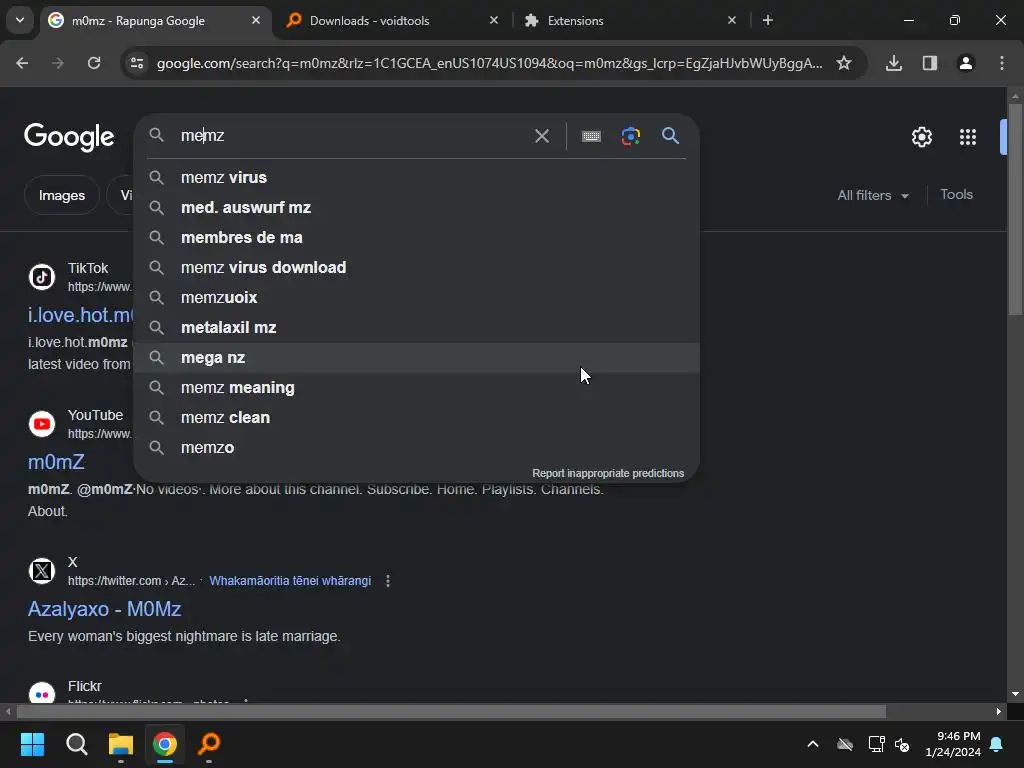Open the m0mZ YouTube result link
1024x768 pixels.
tap(56, 462)
